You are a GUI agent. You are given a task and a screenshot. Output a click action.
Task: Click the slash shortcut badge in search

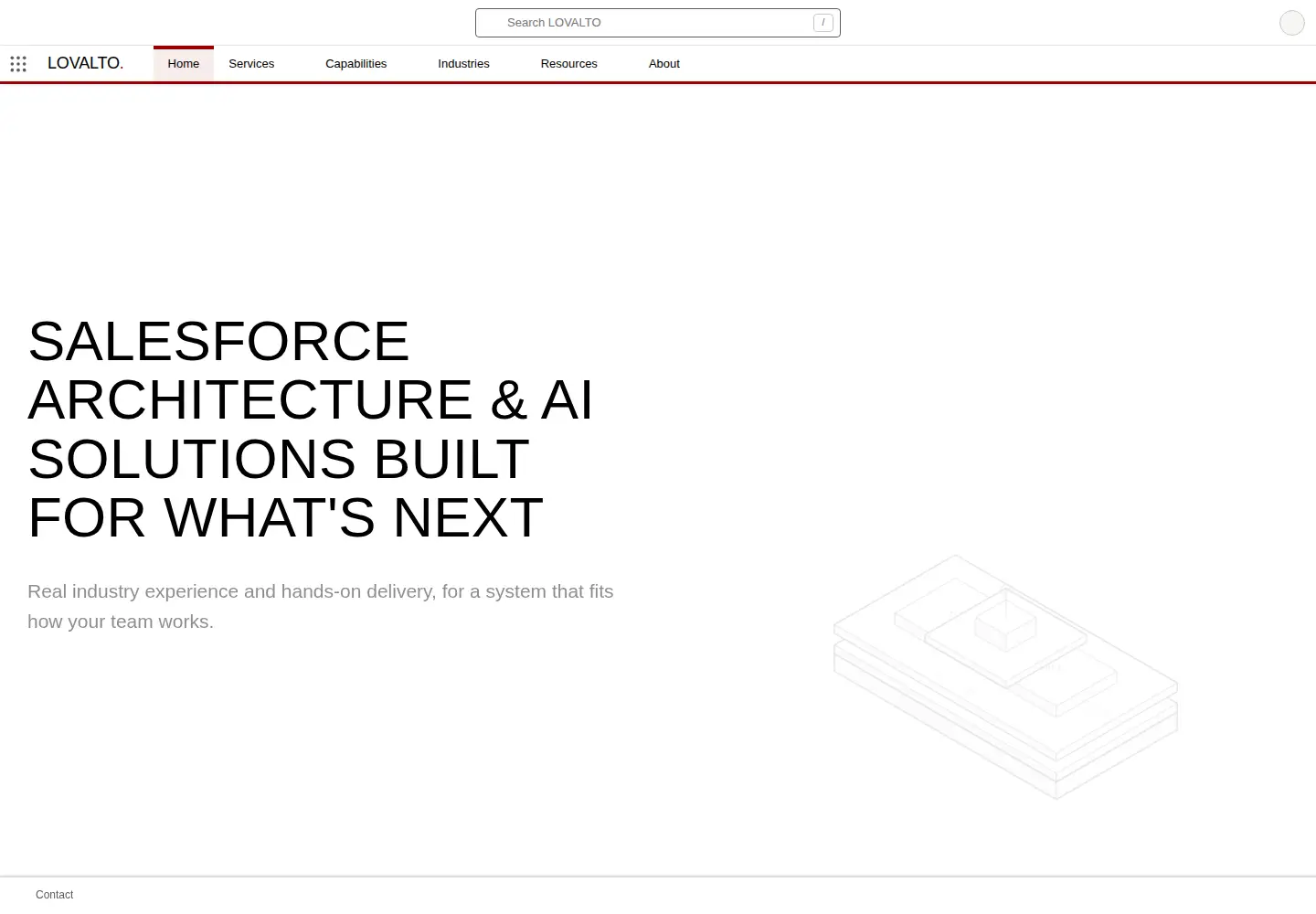pos(822,23)
